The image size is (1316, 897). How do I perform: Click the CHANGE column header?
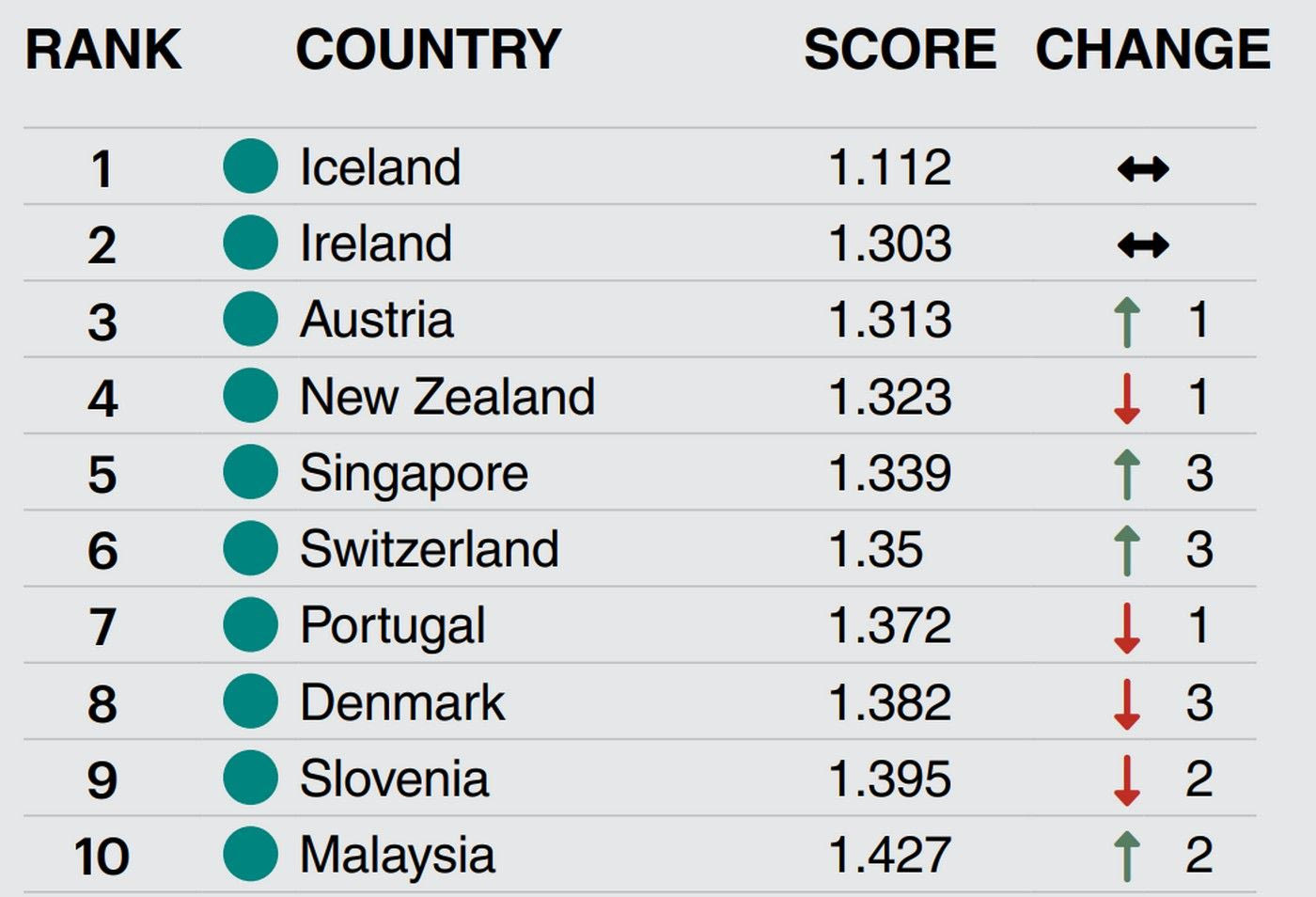[1153, 50]
